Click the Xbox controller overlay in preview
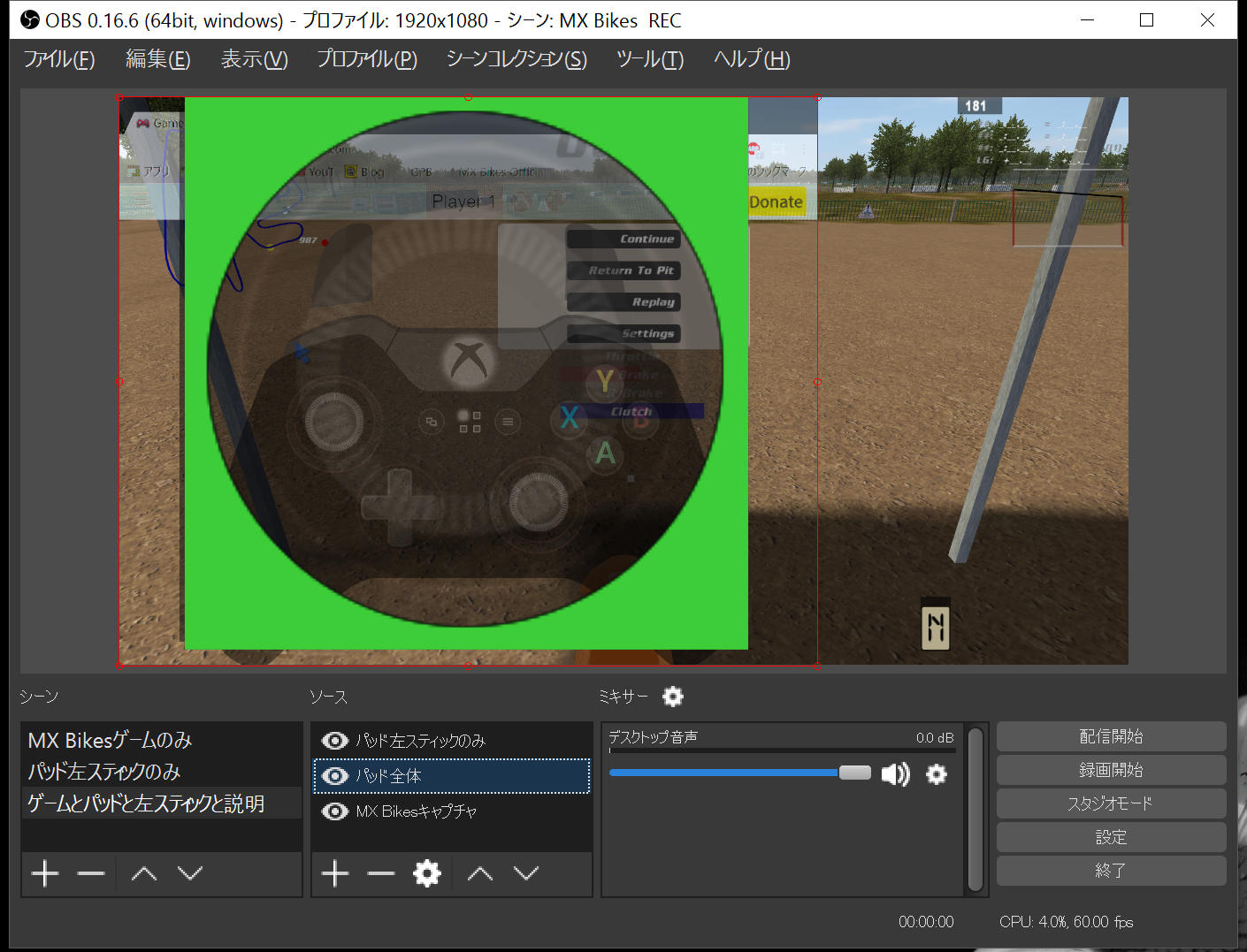The image size is (1247, 952). tap(466, 373)
